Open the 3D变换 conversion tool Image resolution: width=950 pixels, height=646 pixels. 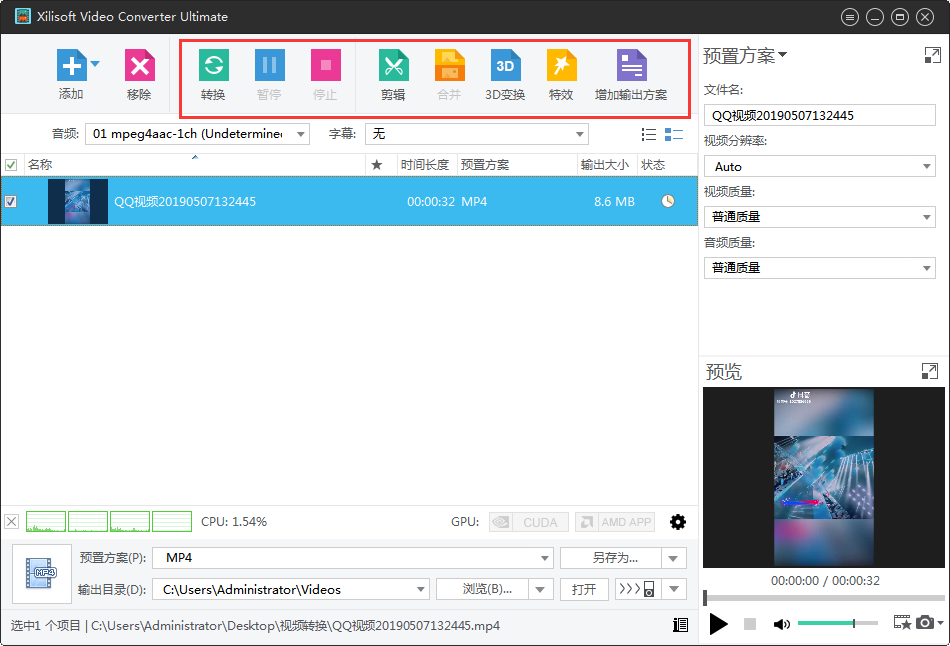(x=505, y=65)
